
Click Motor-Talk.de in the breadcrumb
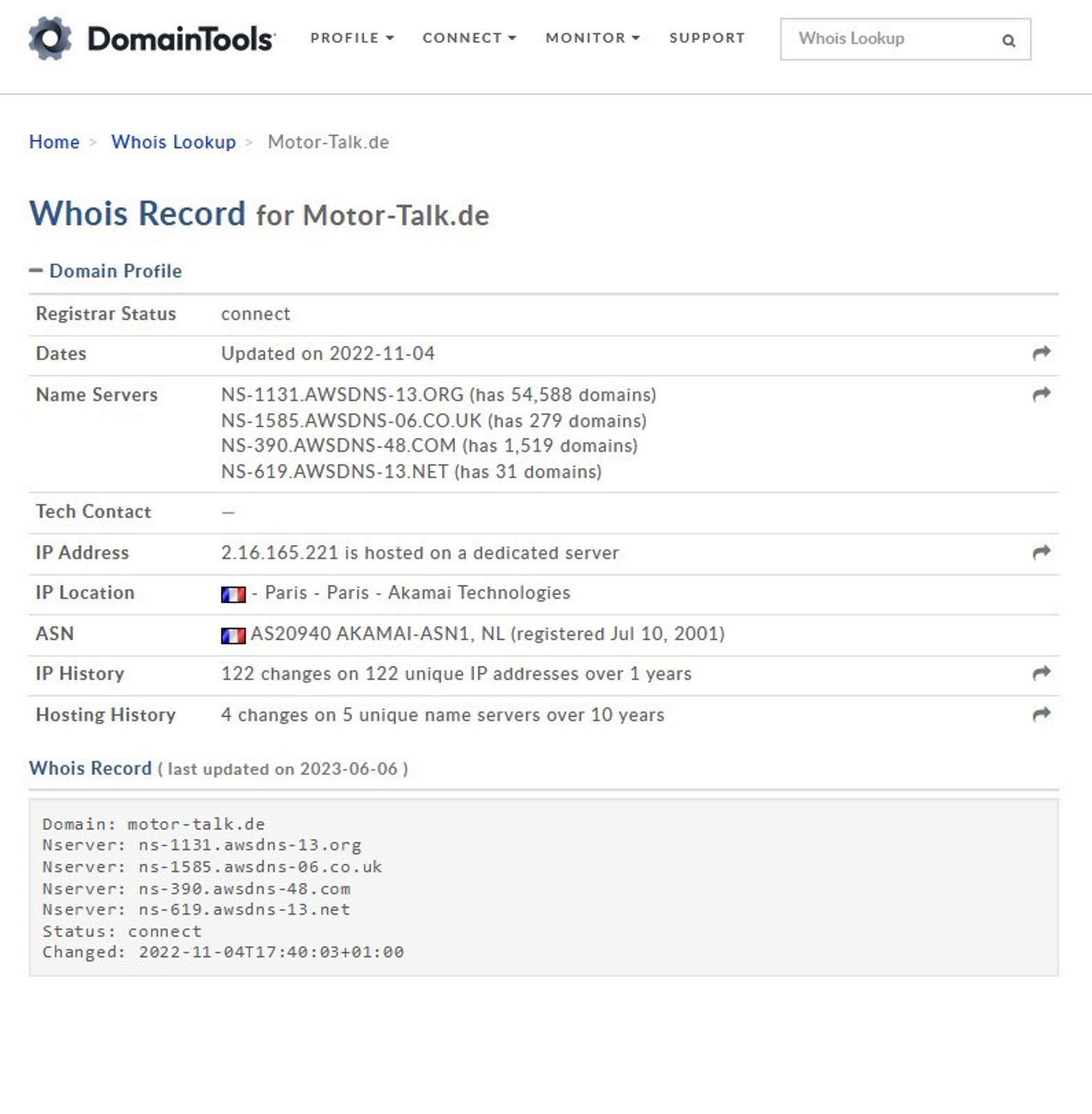tap(328, 142)
